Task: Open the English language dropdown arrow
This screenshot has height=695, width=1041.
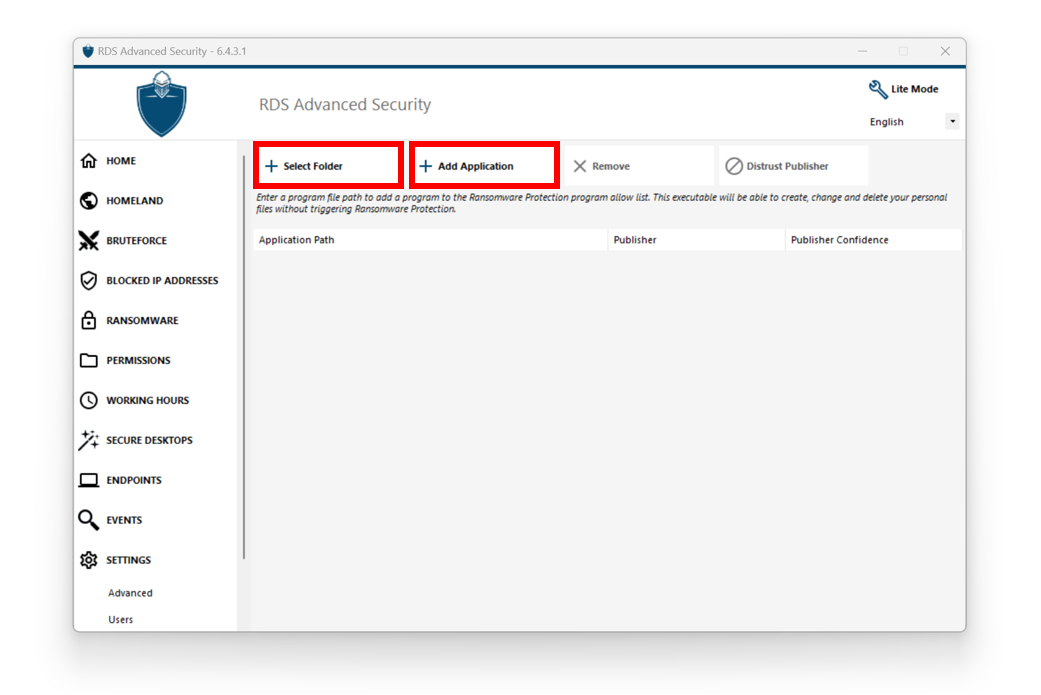Action: 953,121
